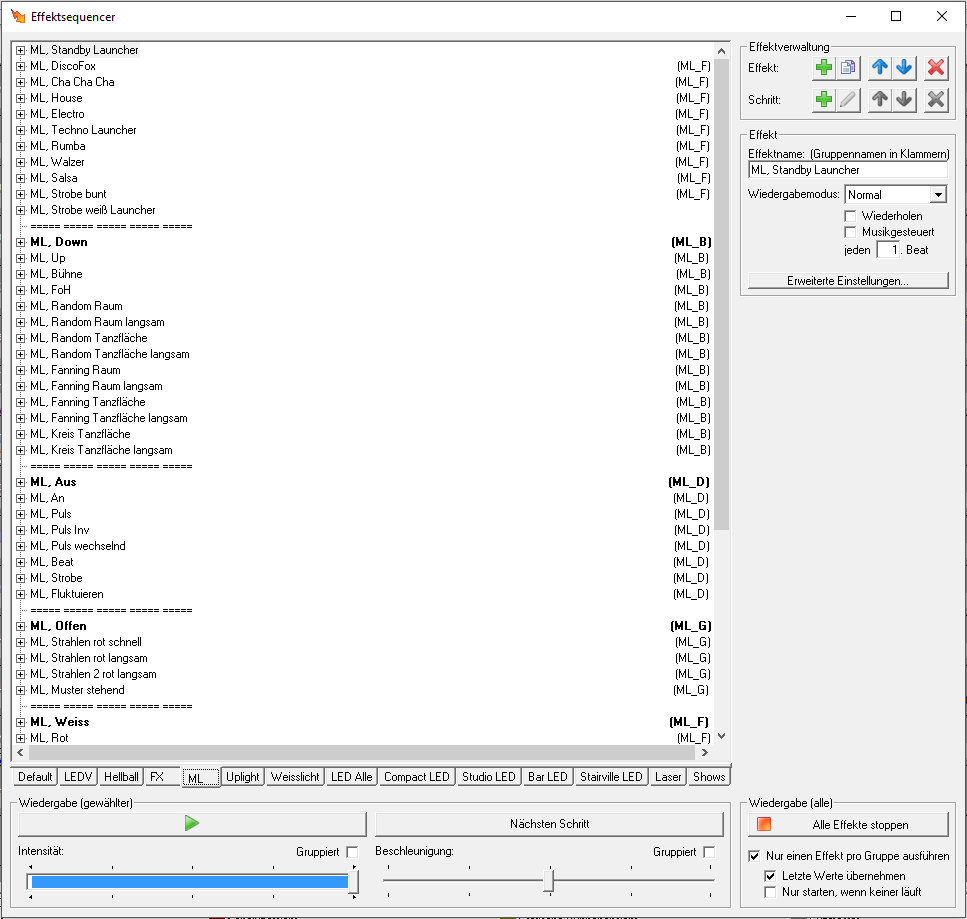The image size is (967, 919).
Task: Open the Shows tab
Action: tap(708, 776)
